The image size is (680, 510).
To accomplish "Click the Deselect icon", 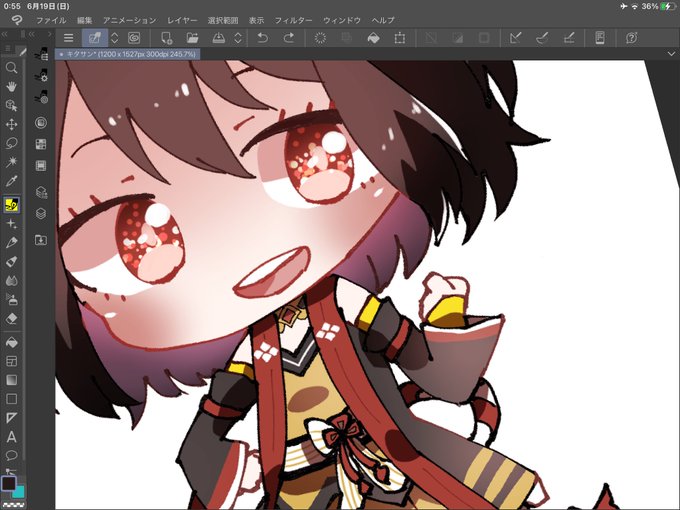I will [431, 38].
